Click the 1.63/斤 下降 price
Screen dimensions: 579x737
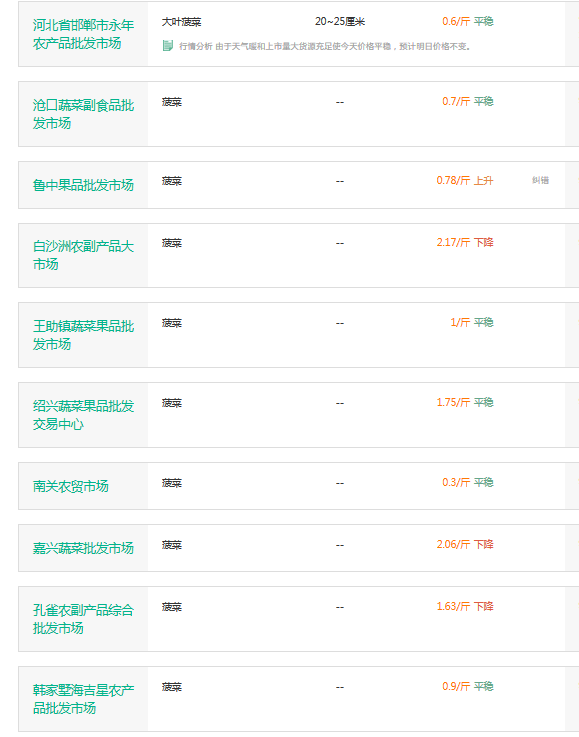point(465,606)
